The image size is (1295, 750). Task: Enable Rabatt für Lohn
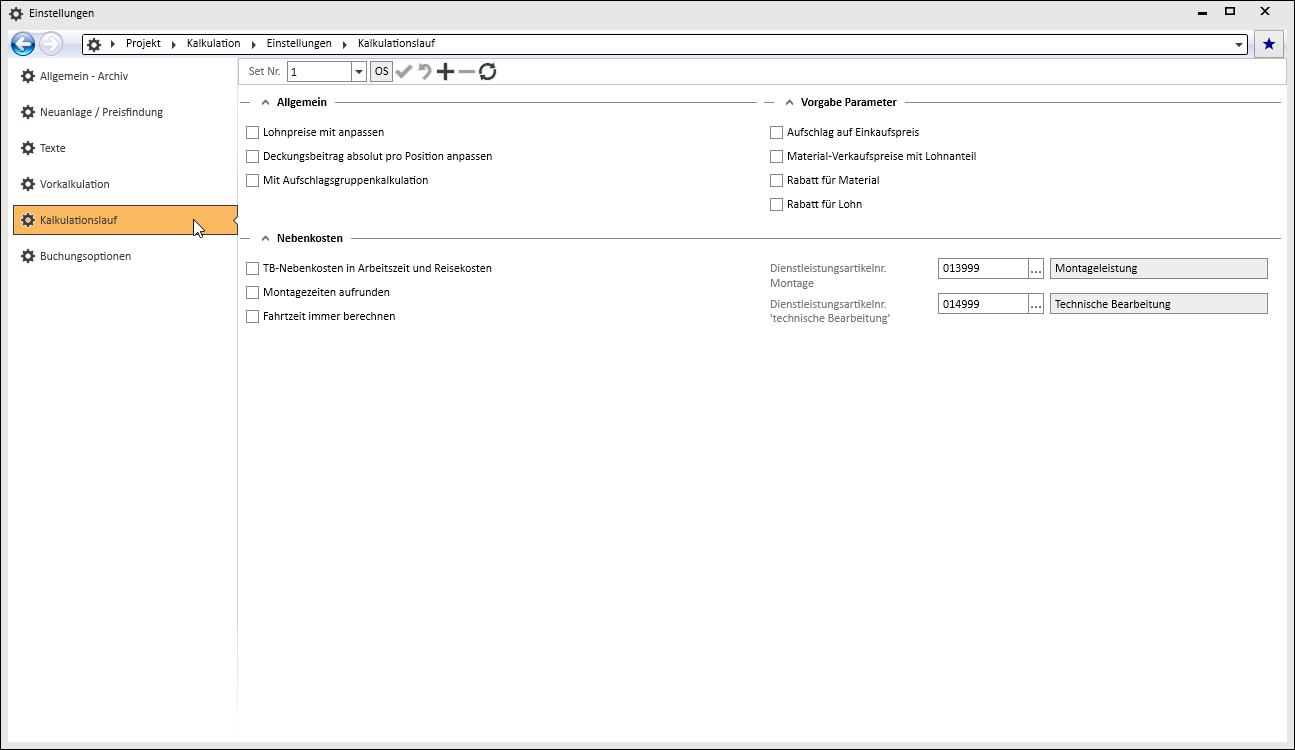coord(776,204)
